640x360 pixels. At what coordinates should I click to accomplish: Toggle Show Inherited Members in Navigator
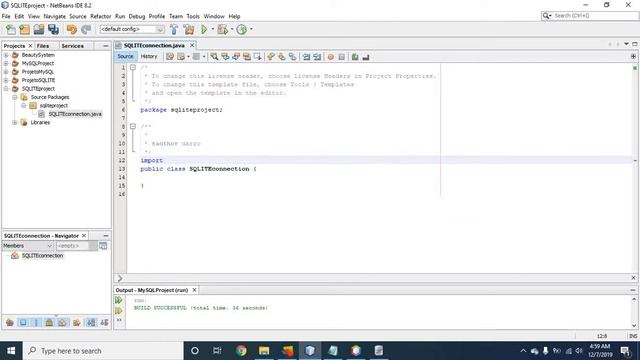(x=10, y=323)
